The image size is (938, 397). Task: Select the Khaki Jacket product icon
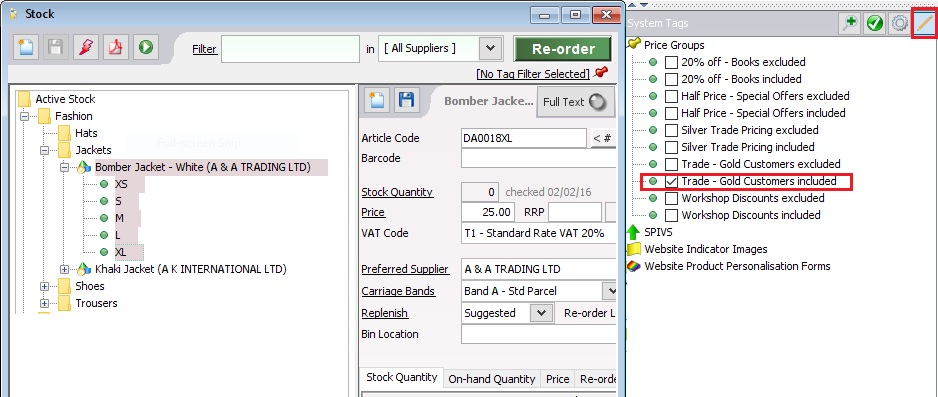click(84, 270)
